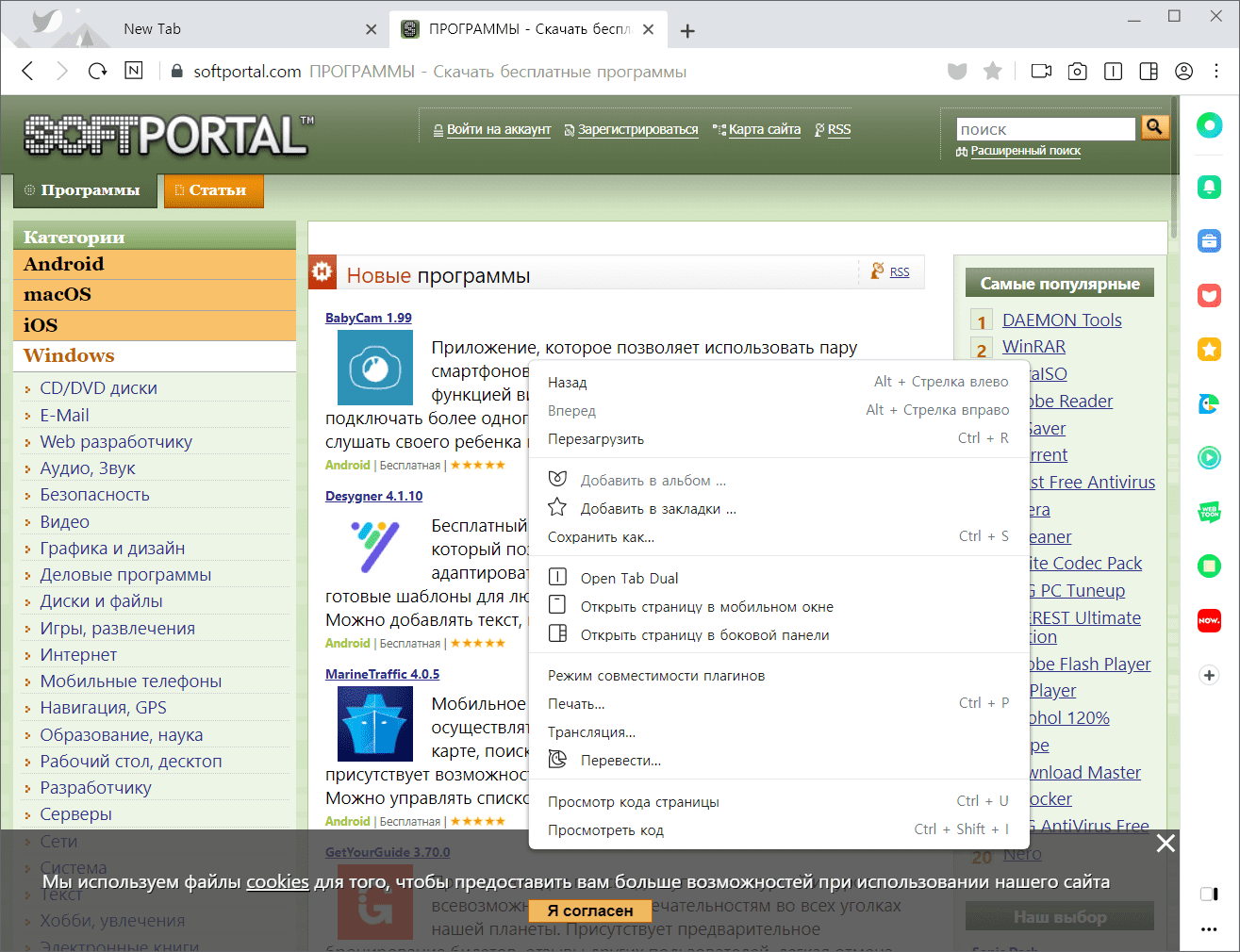The image size is (1240, 952).
Task: Select Перевести in the context menu
Action: tap(777, 760)
